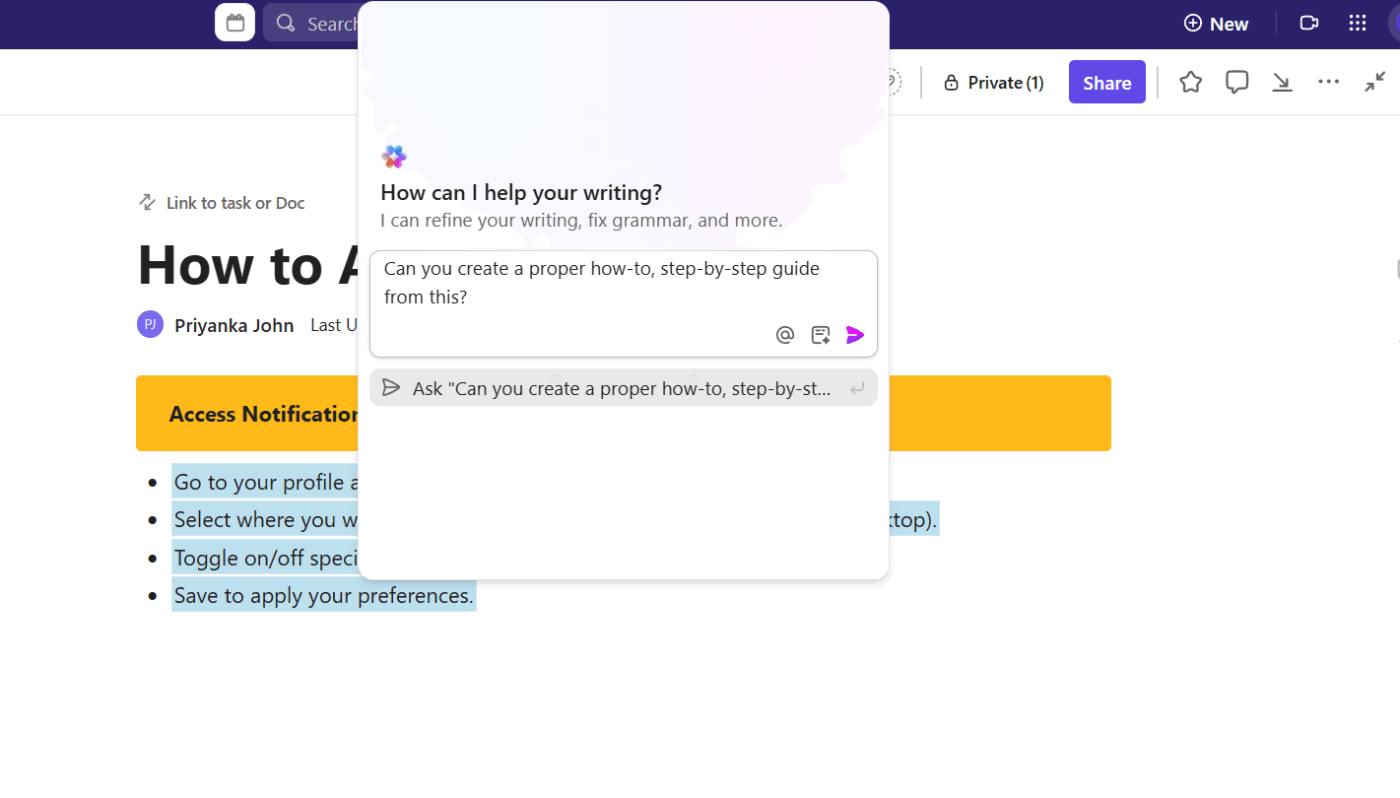Select Link to task or Doc
Image resolution: width=1400 pixels, height=798 pixels.
tap(220, 203)
